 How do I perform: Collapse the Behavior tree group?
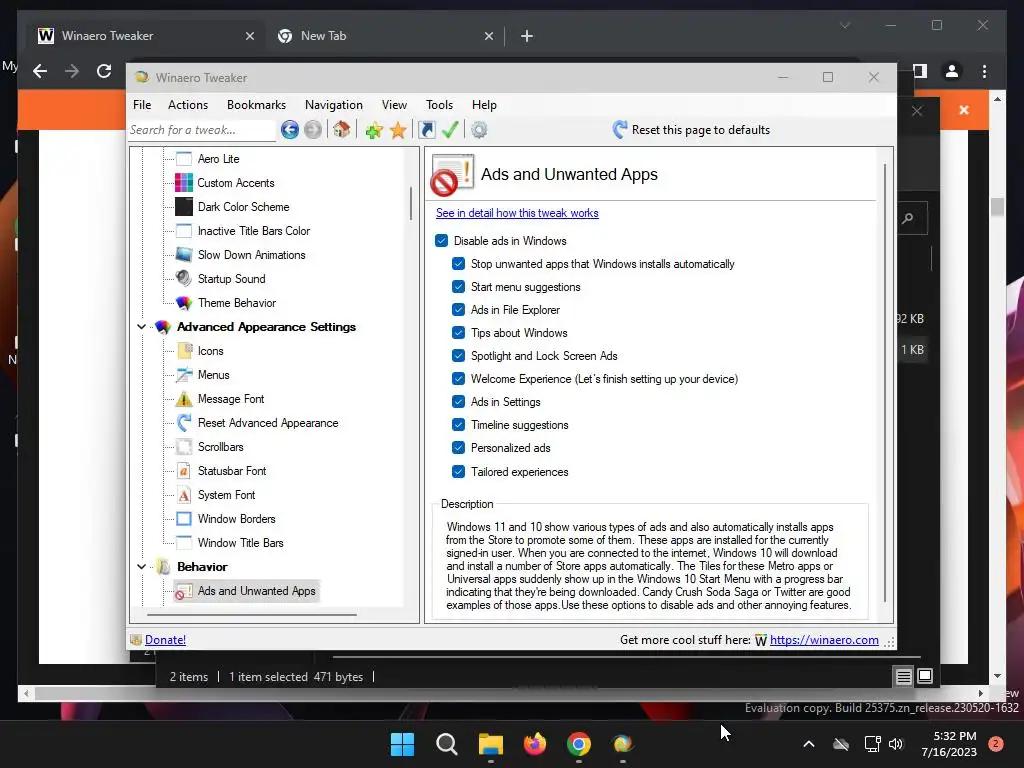pos(142,567)
